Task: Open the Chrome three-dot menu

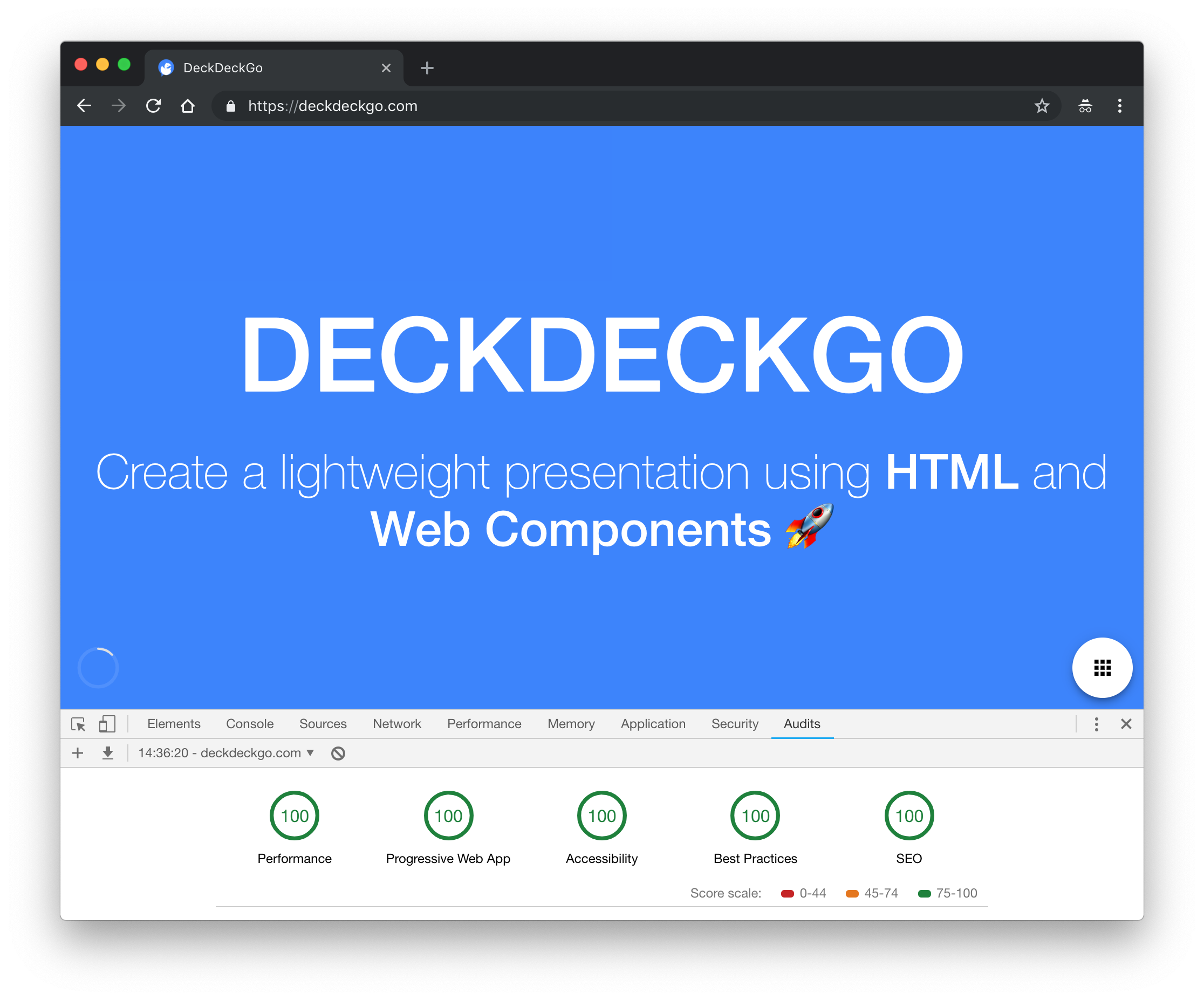Action: pos(1119,106)
